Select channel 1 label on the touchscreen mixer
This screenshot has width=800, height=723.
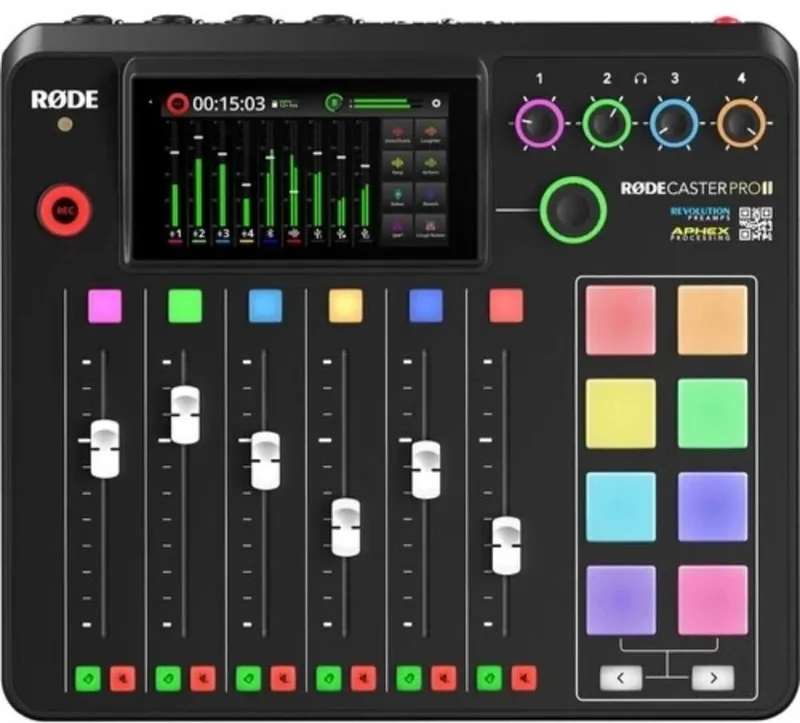175,234
